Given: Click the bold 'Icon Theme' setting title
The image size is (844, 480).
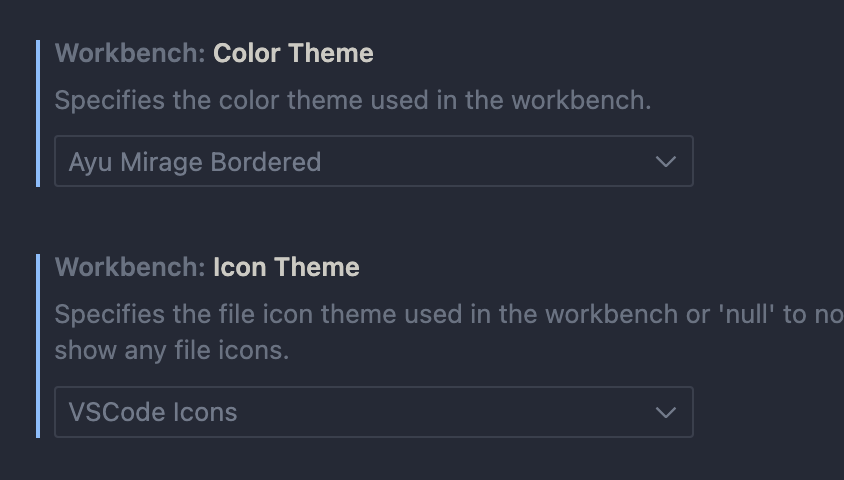Looking at the screenshot, I should tap(286, 267).
